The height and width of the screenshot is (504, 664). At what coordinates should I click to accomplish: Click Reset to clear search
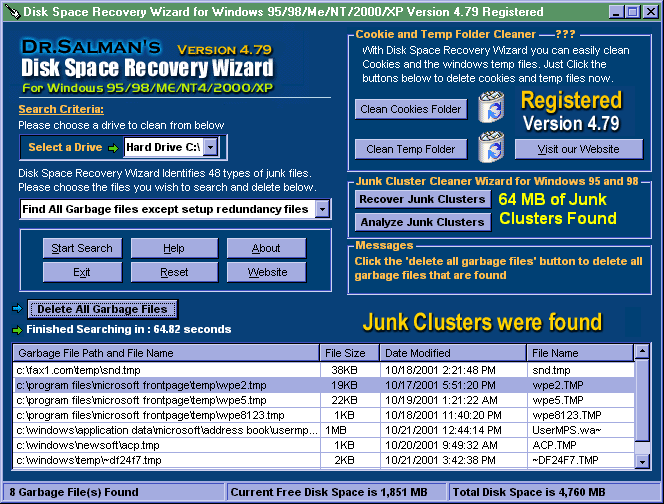point(174,272)
